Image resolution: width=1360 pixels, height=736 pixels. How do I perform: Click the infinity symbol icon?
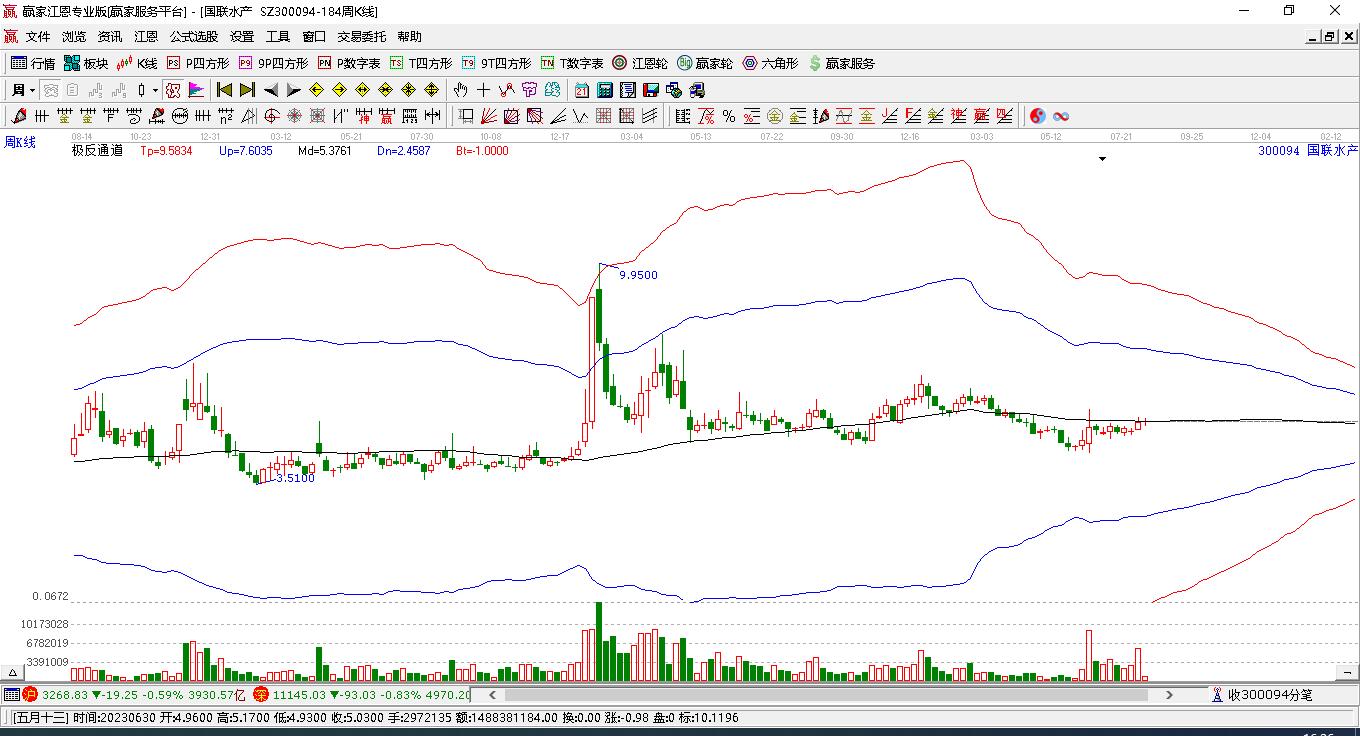point(1062,116)
